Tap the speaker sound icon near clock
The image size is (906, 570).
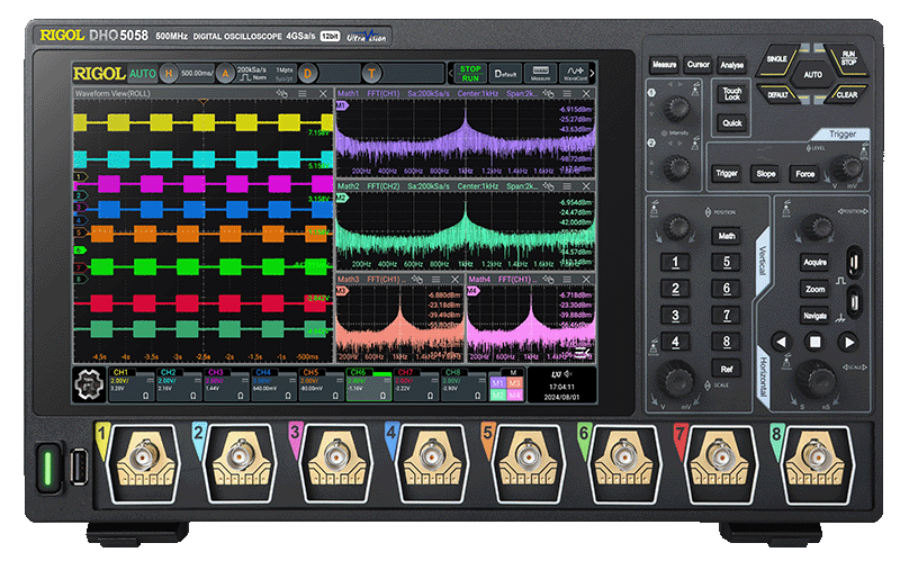[568, 374]
